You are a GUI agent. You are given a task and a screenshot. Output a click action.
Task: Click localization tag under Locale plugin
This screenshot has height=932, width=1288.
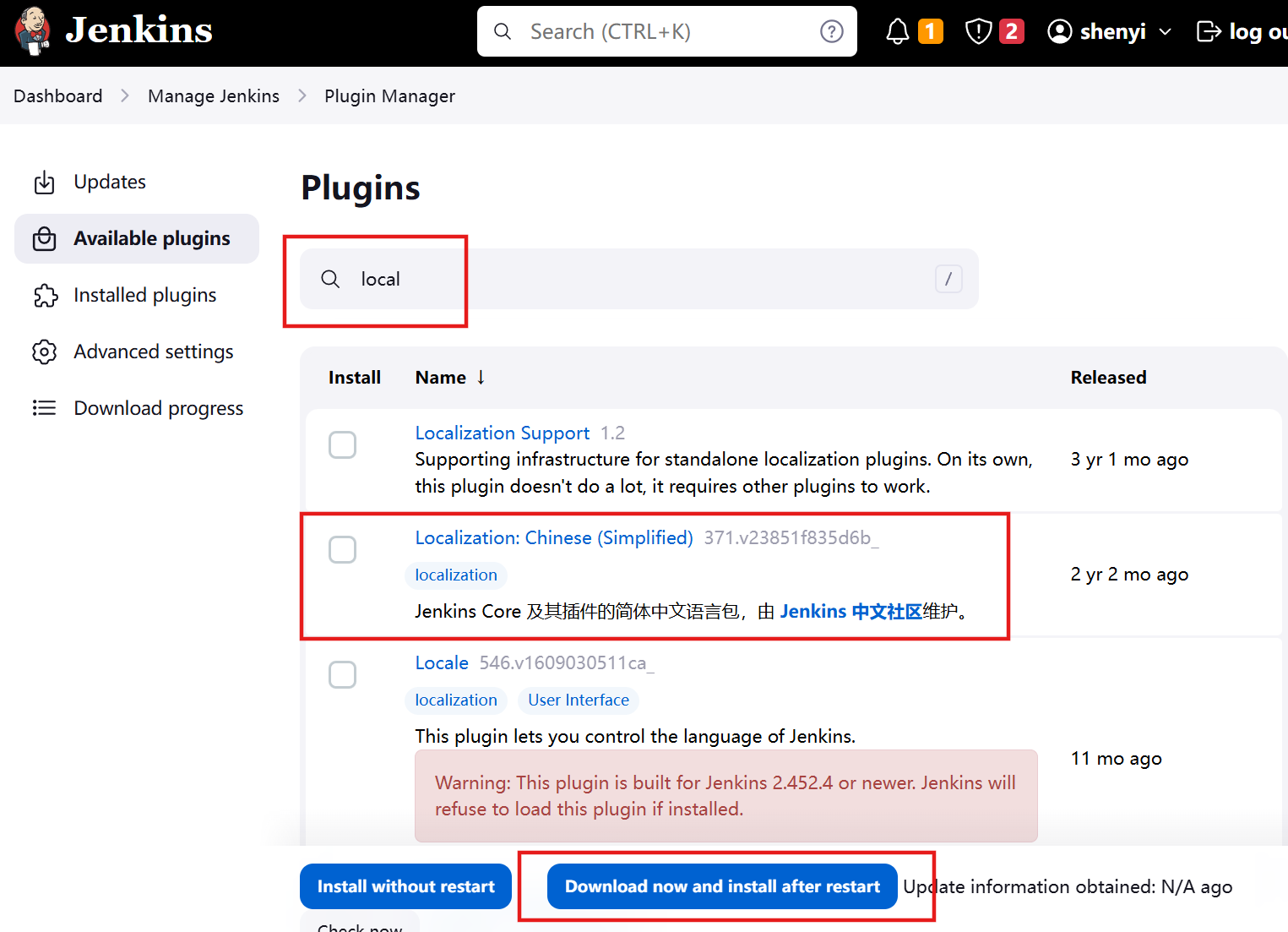(x=456, y=700)
